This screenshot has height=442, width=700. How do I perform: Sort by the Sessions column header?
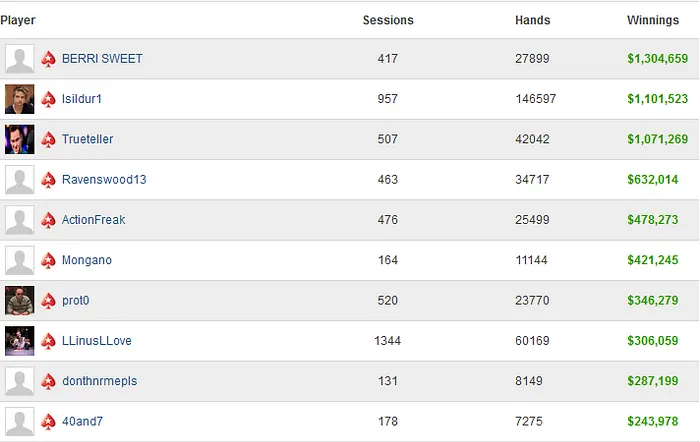coord(388,20)
